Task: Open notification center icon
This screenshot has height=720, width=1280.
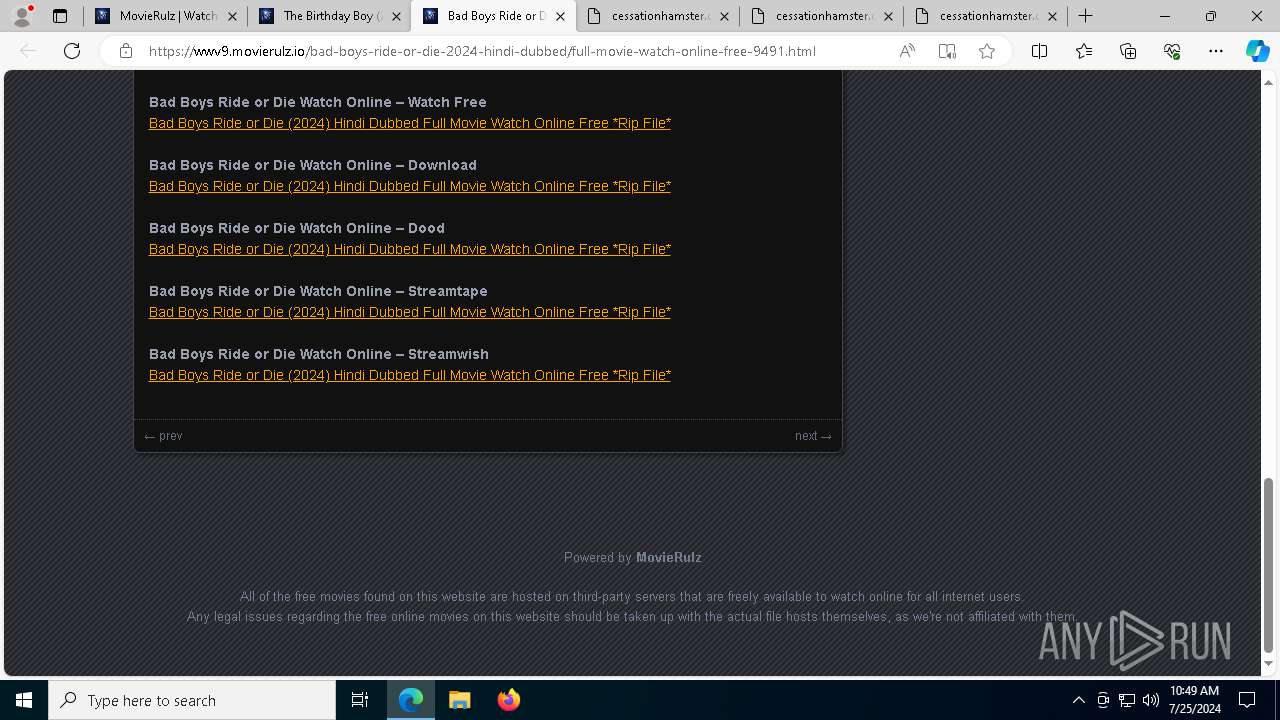Action: 1248,700
